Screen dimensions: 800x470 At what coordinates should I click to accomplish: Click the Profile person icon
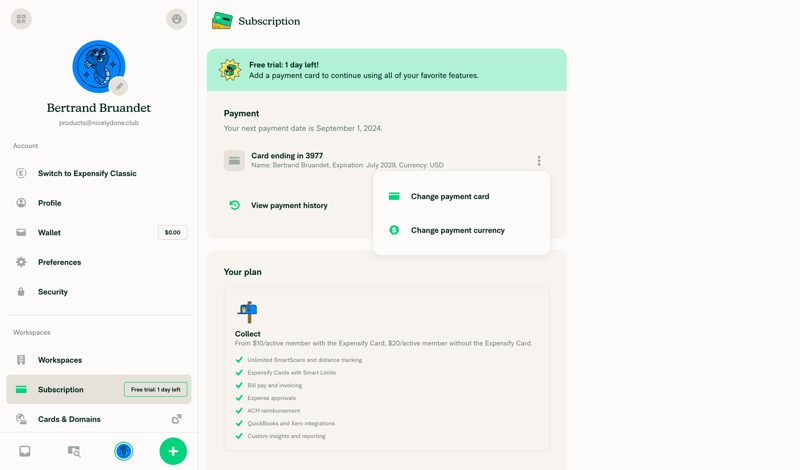coord(21,203)
